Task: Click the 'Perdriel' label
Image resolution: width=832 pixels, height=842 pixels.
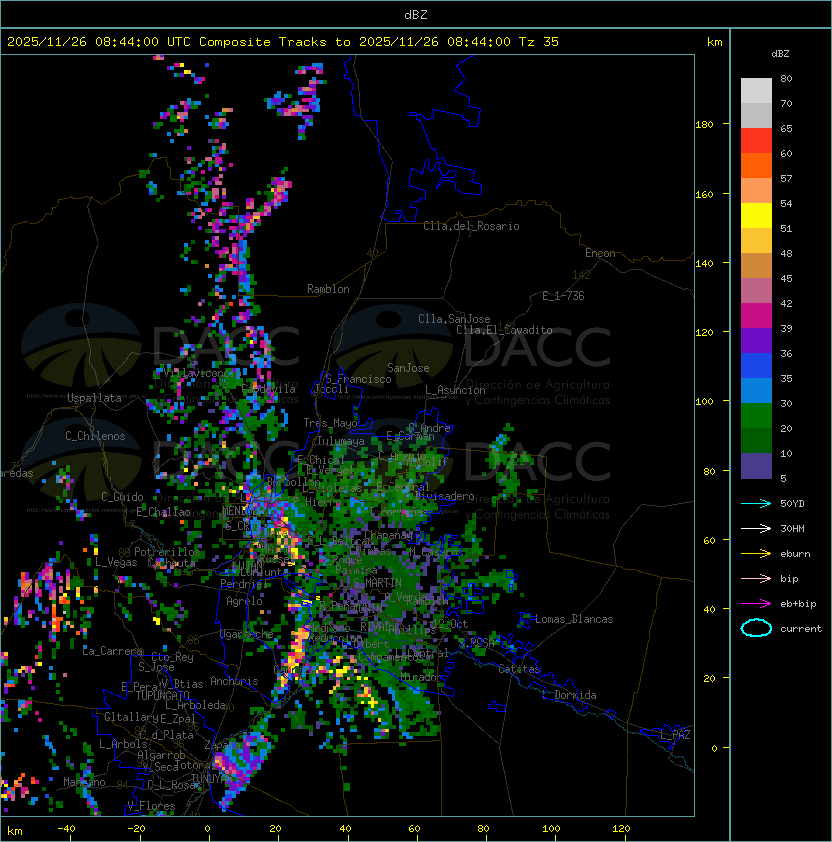Action: tap(244, 583)
